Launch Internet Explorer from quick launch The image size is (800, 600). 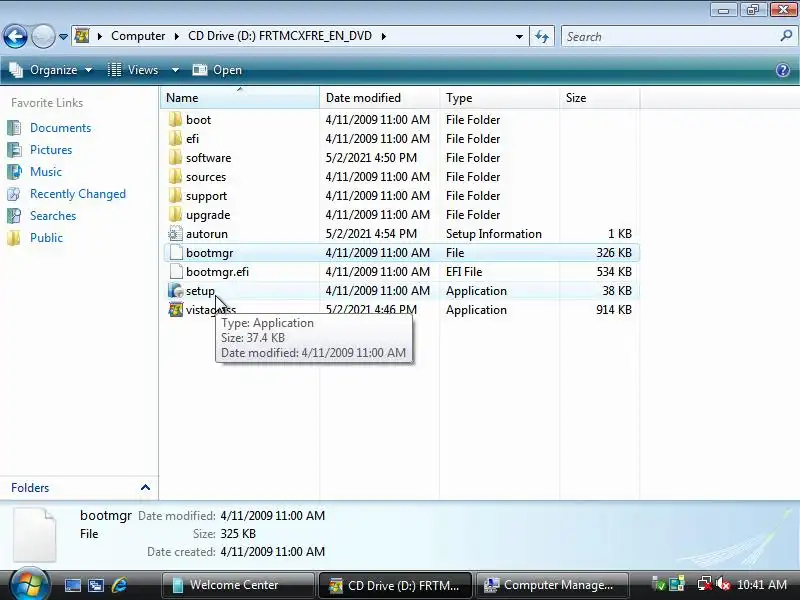coord(119,585)
